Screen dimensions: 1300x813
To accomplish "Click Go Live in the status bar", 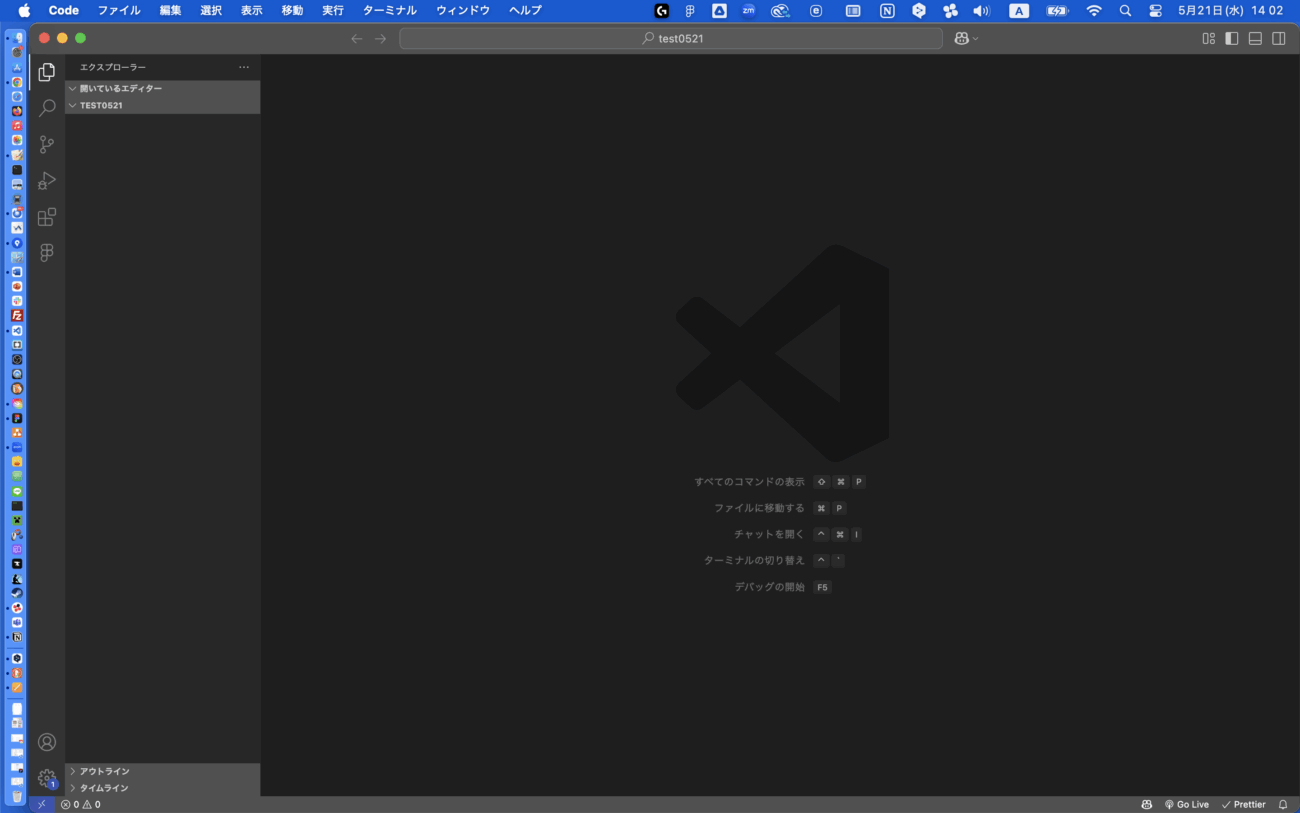I will (x=1187, y=804).
